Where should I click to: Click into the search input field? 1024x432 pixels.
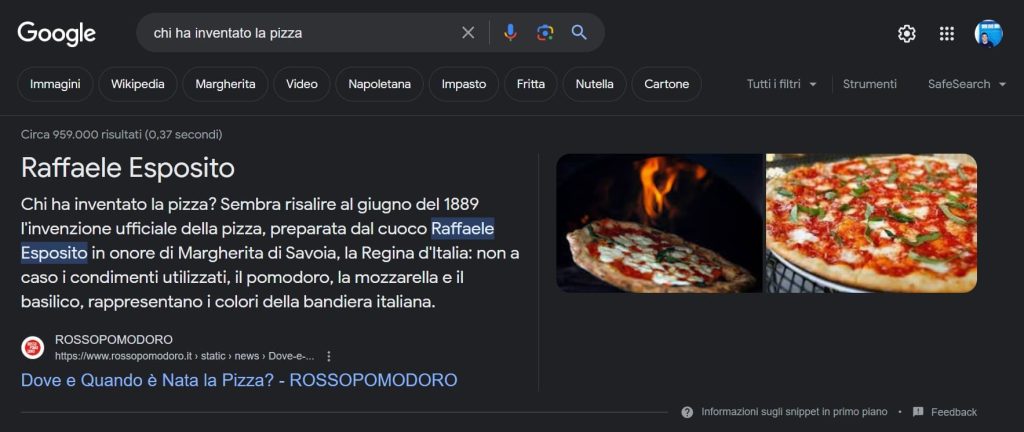(300, 33)
